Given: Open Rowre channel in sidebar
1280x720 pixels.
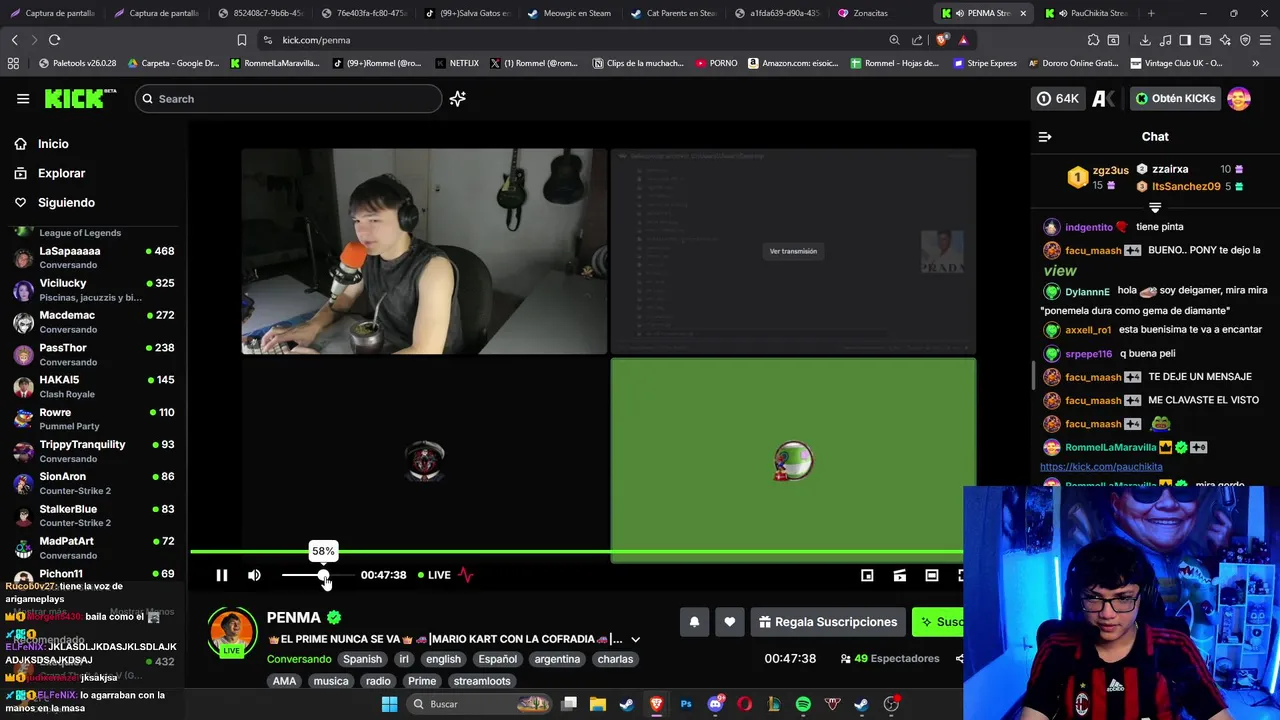Looking at the screenshot, I should [x=93, y=418].
